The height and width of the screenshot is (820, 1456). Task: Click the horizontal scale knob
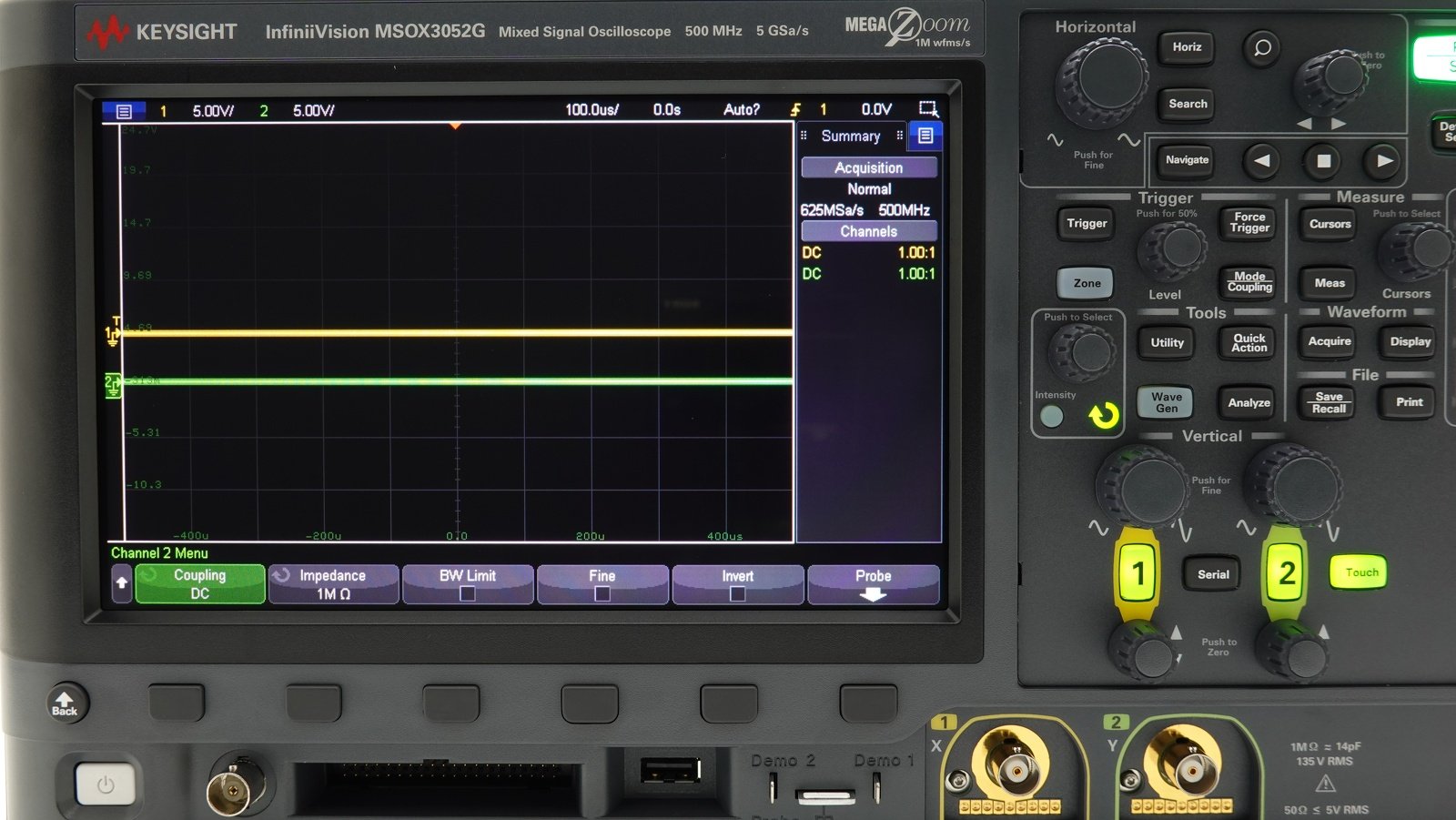click(x=1101, y=84)
